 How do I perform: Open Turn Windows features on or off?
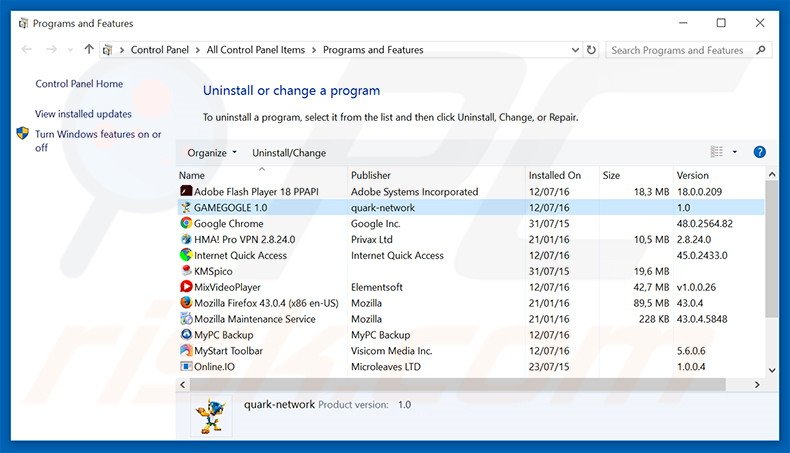98,141
